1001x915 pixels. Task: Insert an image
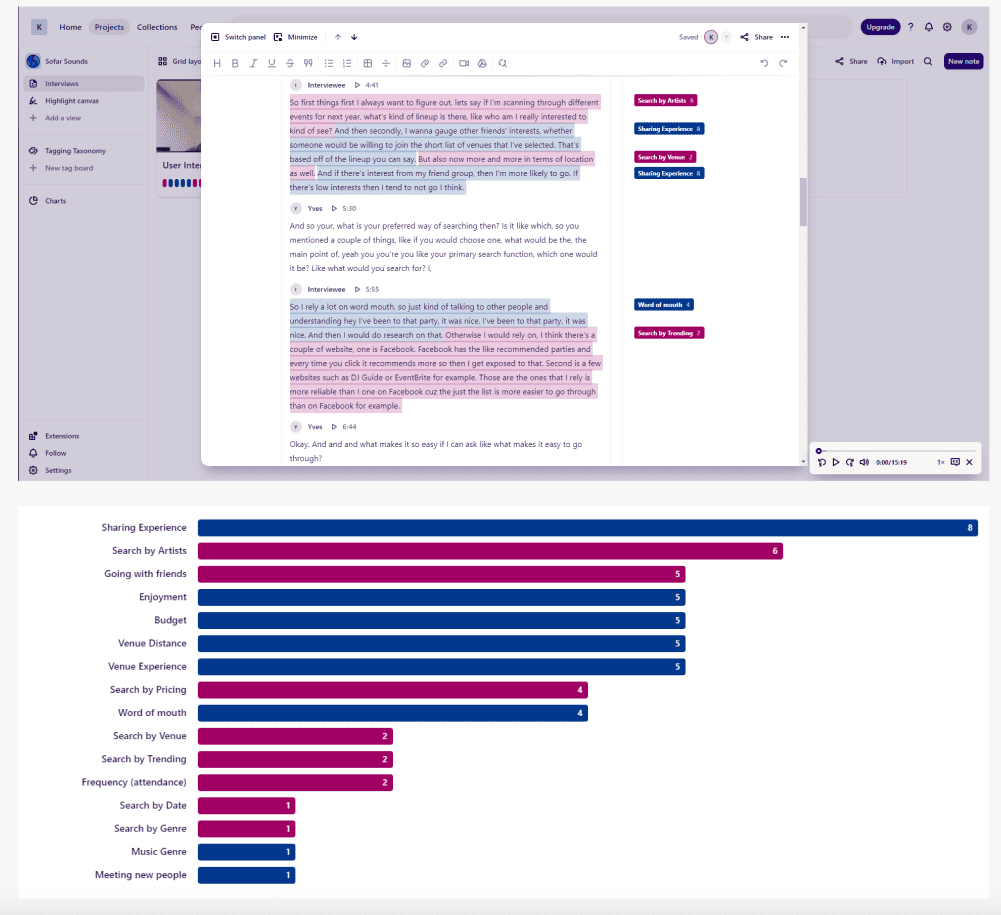click(407, 63)
